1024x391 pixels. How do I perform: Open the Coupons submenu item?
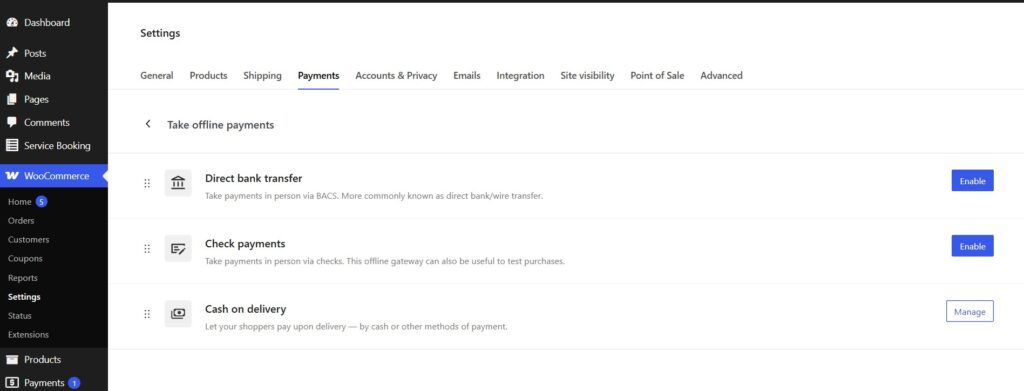tap(25, 258)
